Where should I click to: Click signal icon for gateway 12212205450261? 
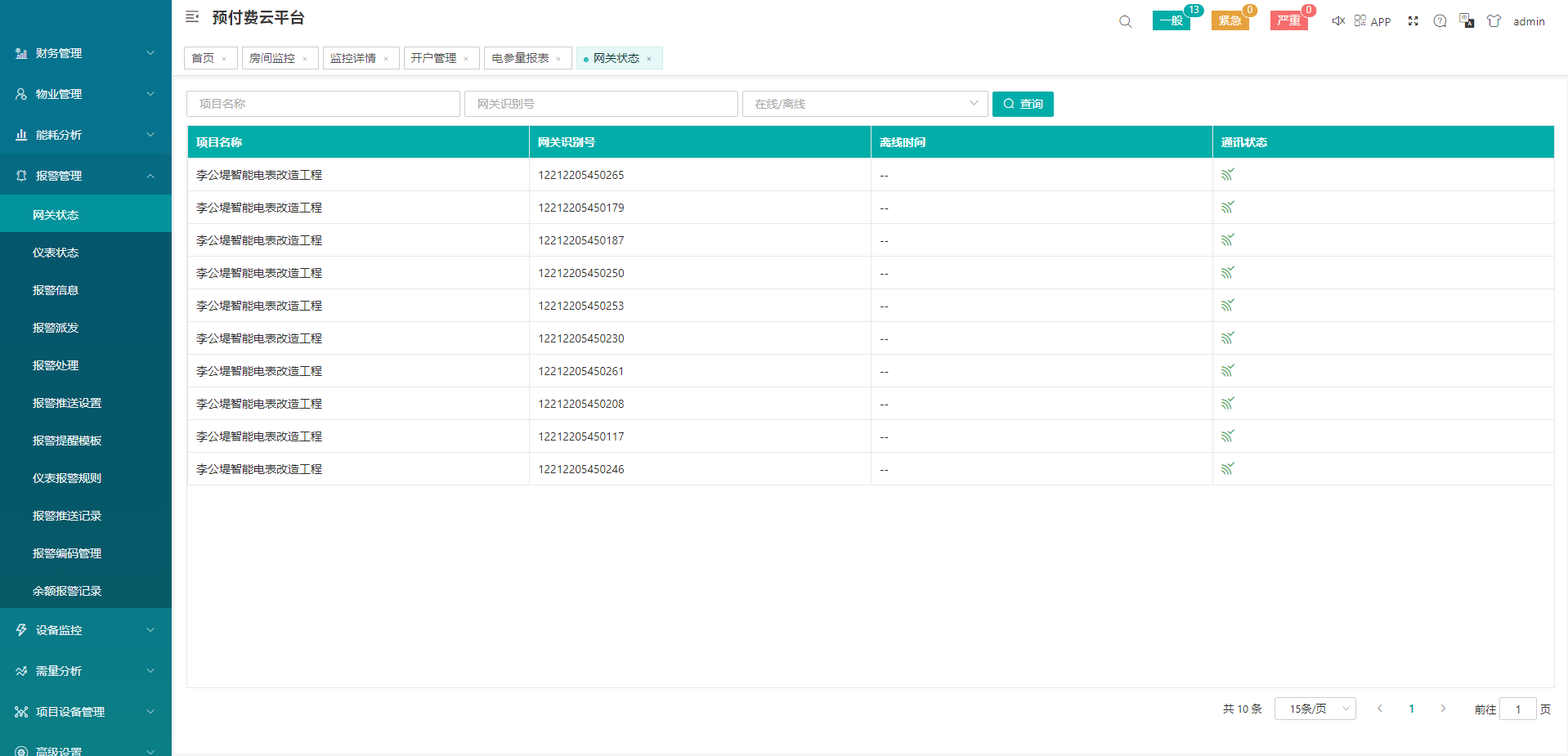pos(1227,370)
